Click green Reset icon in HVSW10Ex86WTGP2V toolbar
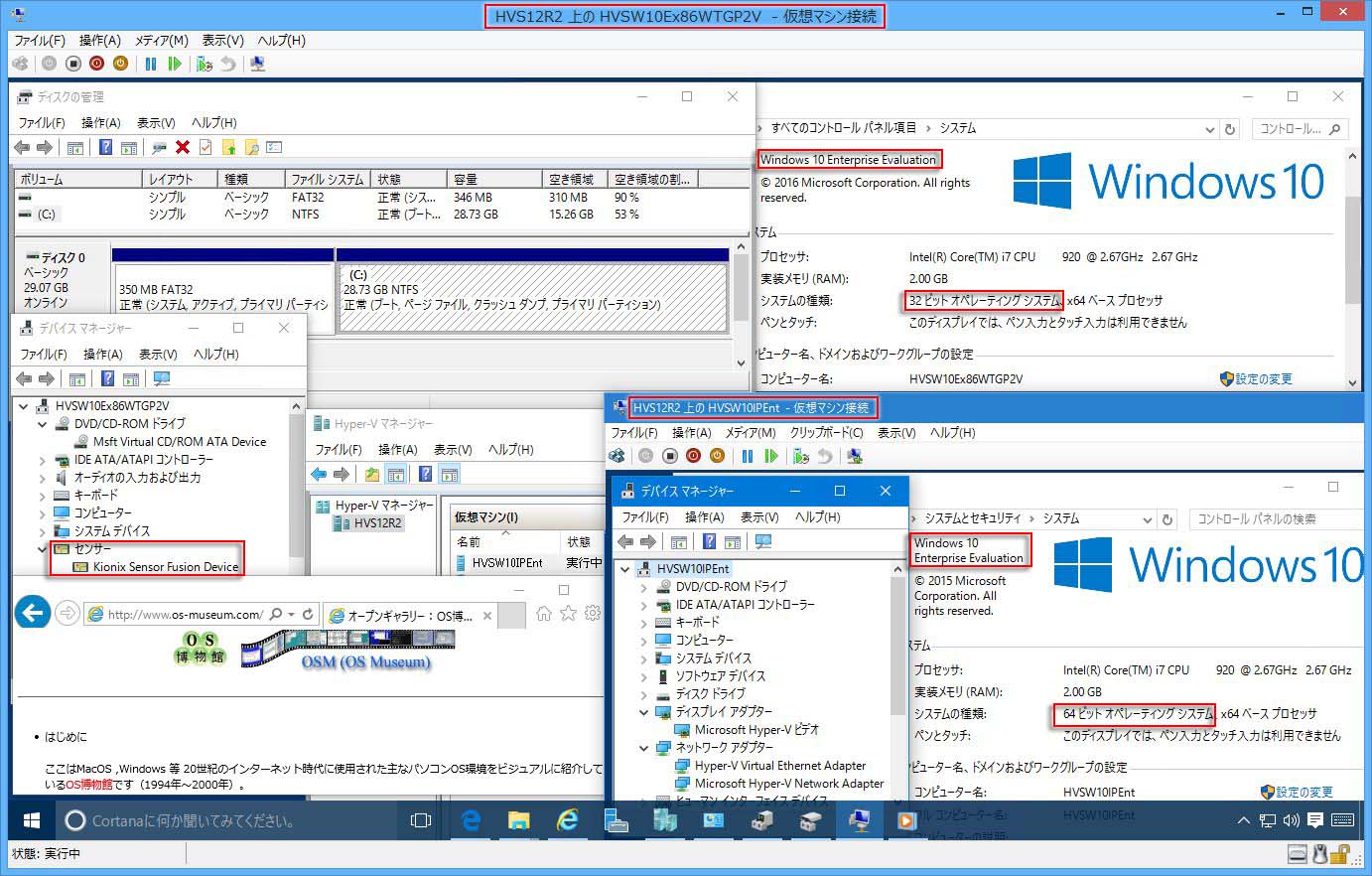The height and width of the screenshot is (876, 1372). point(175,64)
